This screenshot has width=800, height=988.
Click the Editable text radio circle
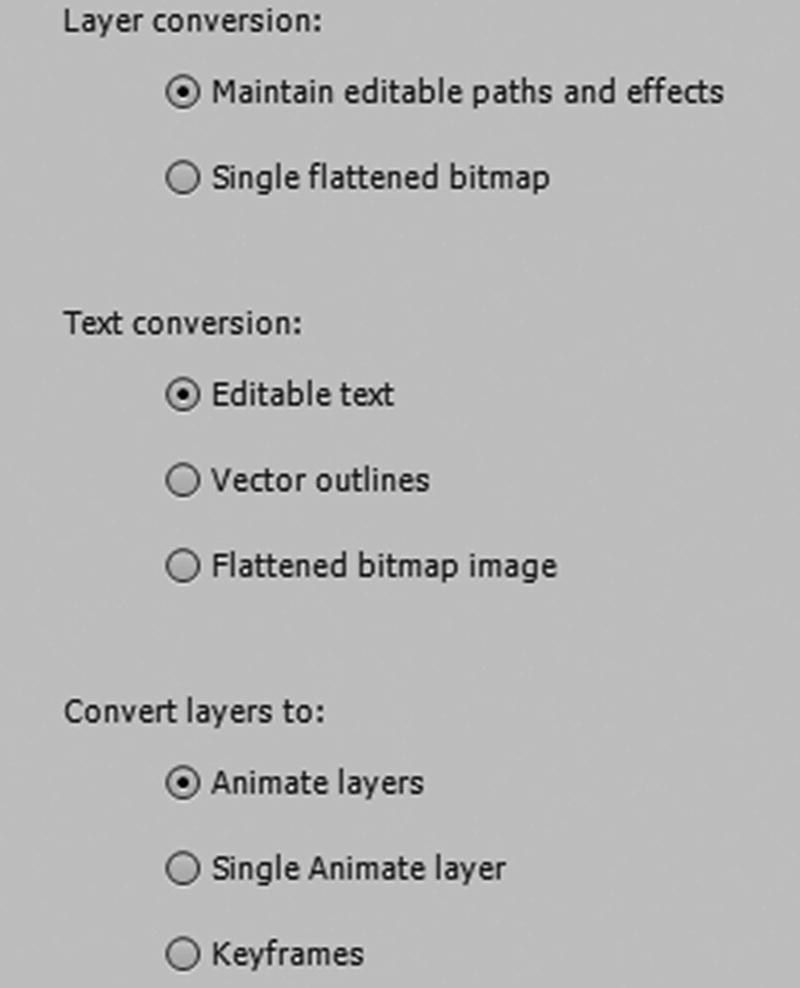point(183,394)
